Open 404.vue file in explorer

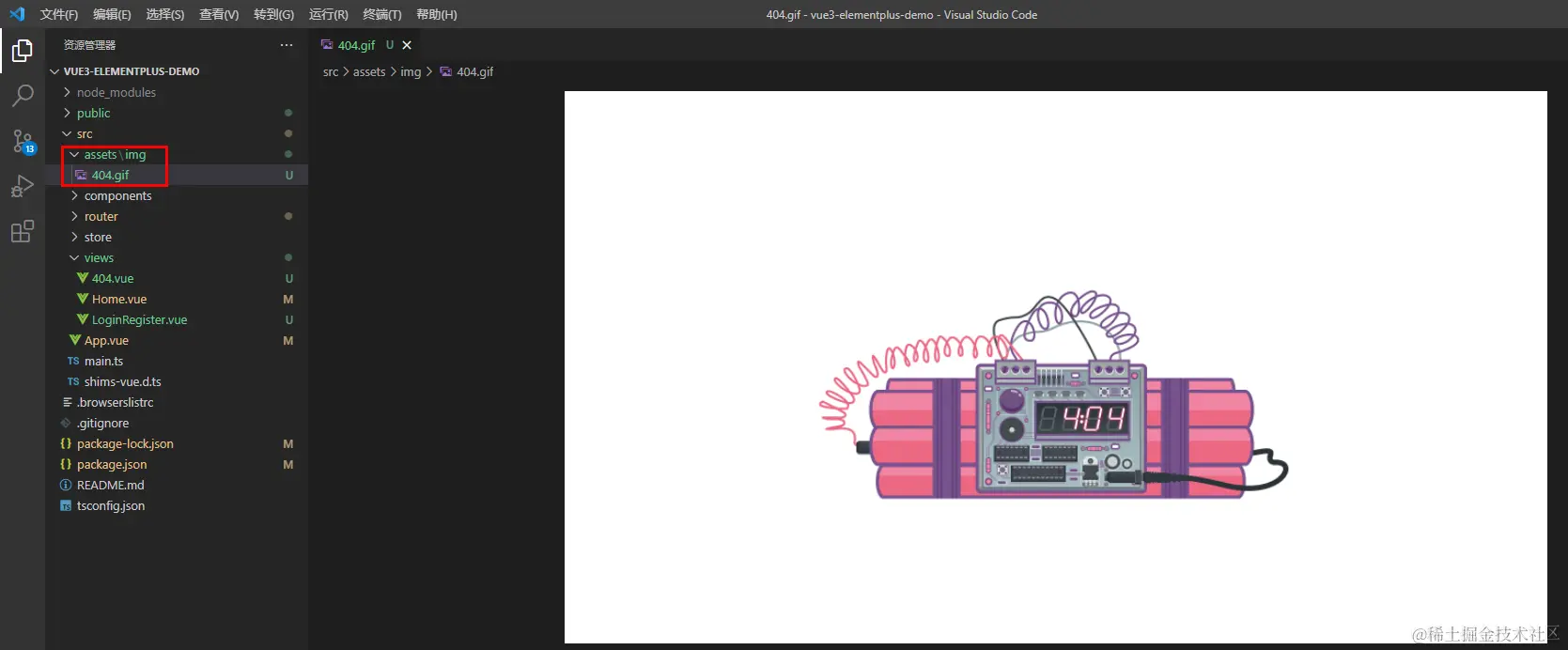113,278
